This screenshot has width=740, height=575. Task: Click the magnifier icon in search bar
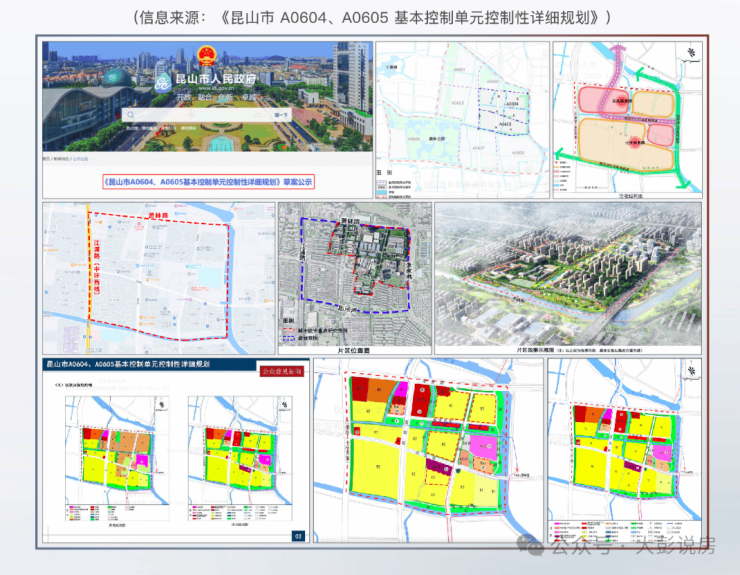coord(129,116)
